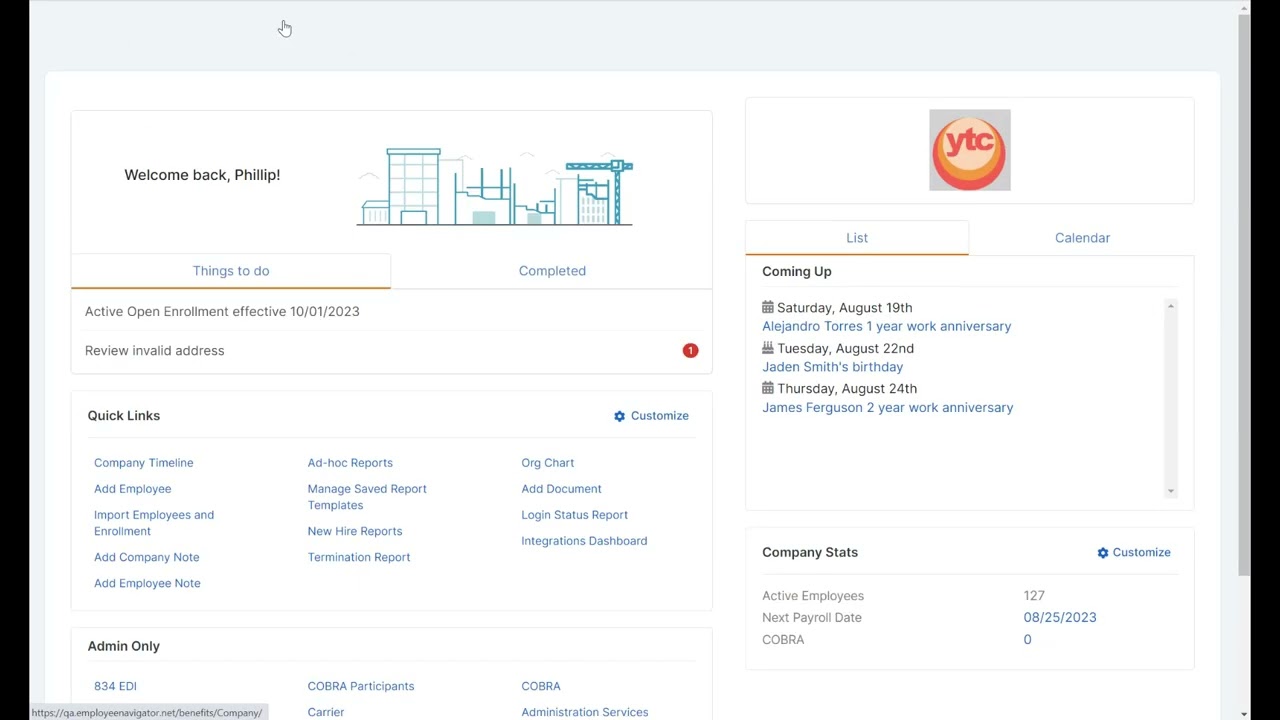1280x720 pixels.
Task: Open New Hire Reports
Action: (355, 531)
